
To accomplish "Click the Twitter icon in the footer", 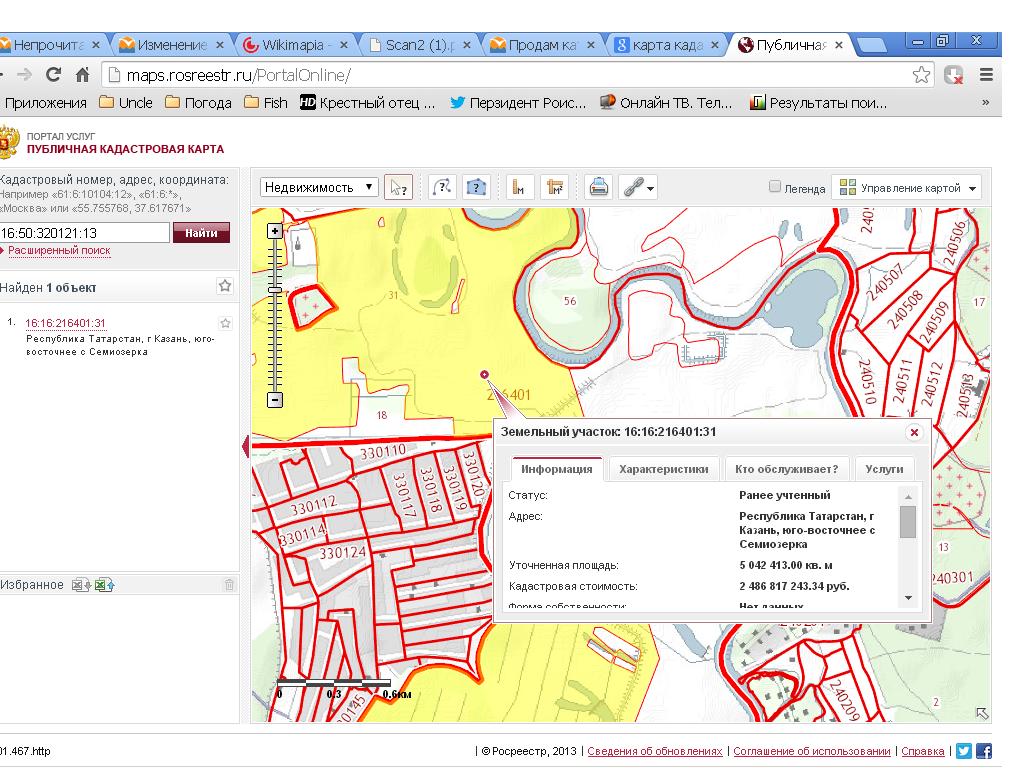I will point(964,751).
